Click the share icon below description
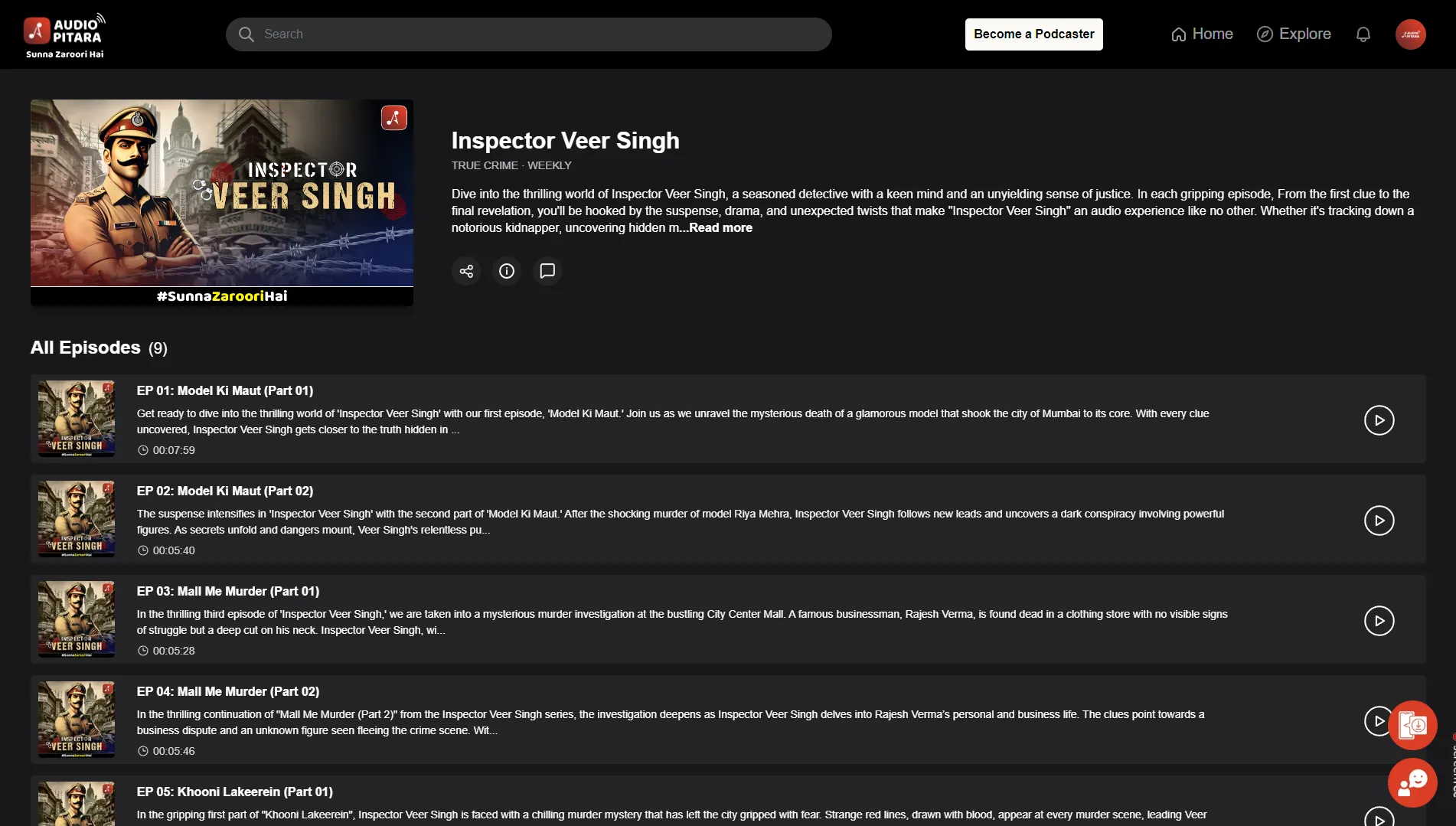The height and width of the screenshot is (826, 1456). coord(466,271)
